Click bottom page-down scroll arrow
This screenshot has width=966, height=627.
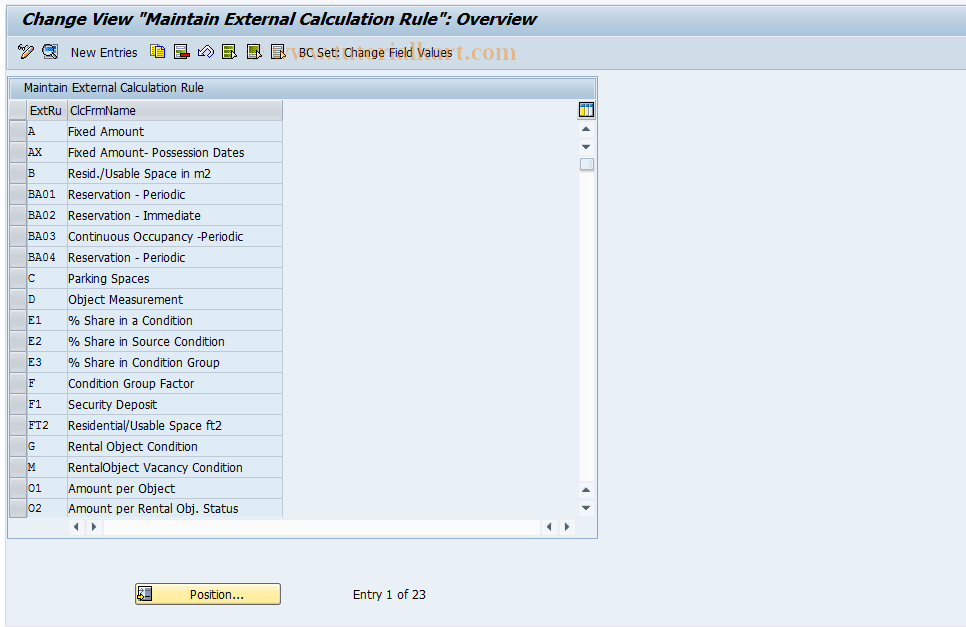pos(586,508)
